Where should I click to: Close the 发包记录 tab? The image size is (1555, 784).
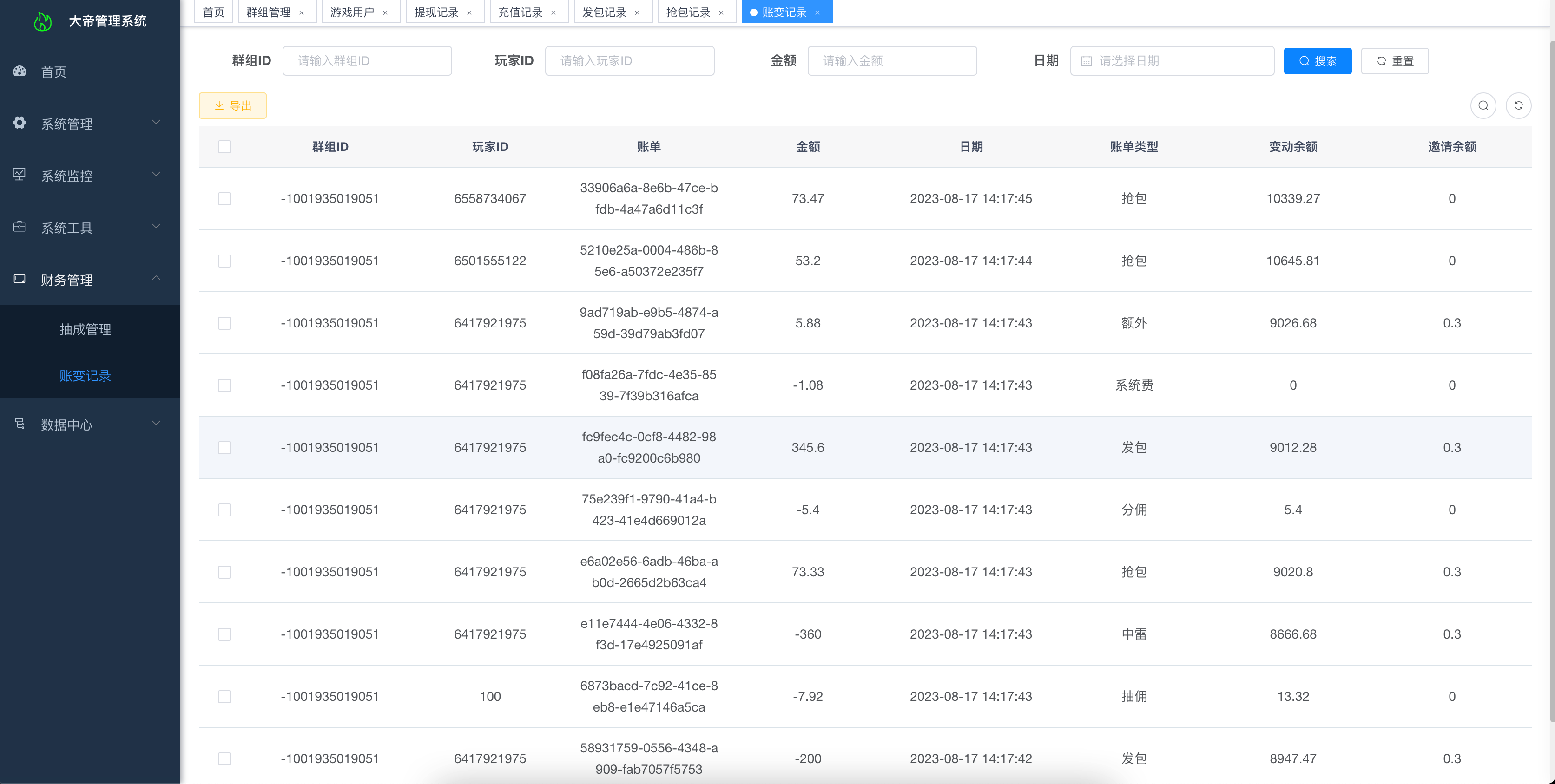pos(637,13)
